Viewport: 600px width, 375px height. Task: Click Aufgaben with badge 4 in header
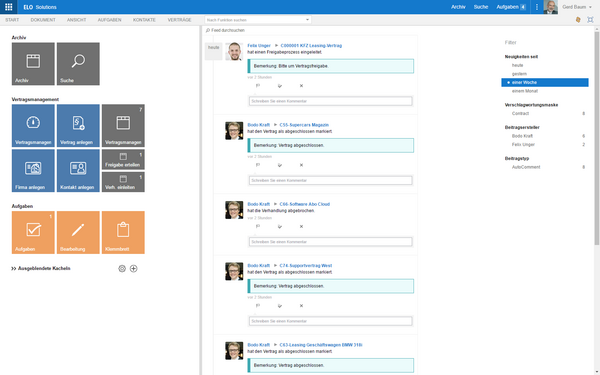click(x=511, y=7)
